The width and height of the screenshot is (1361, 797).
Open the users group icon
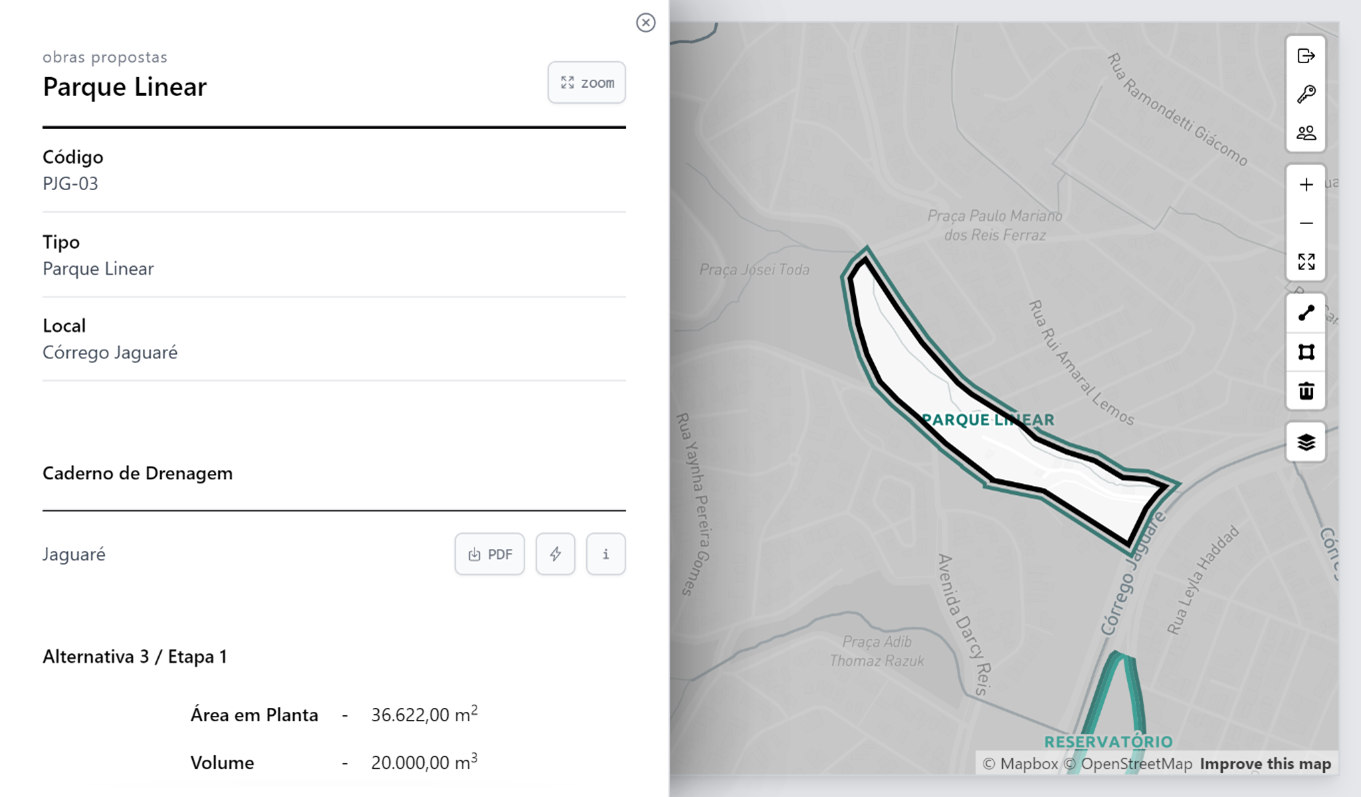(x=1306, y=133)
